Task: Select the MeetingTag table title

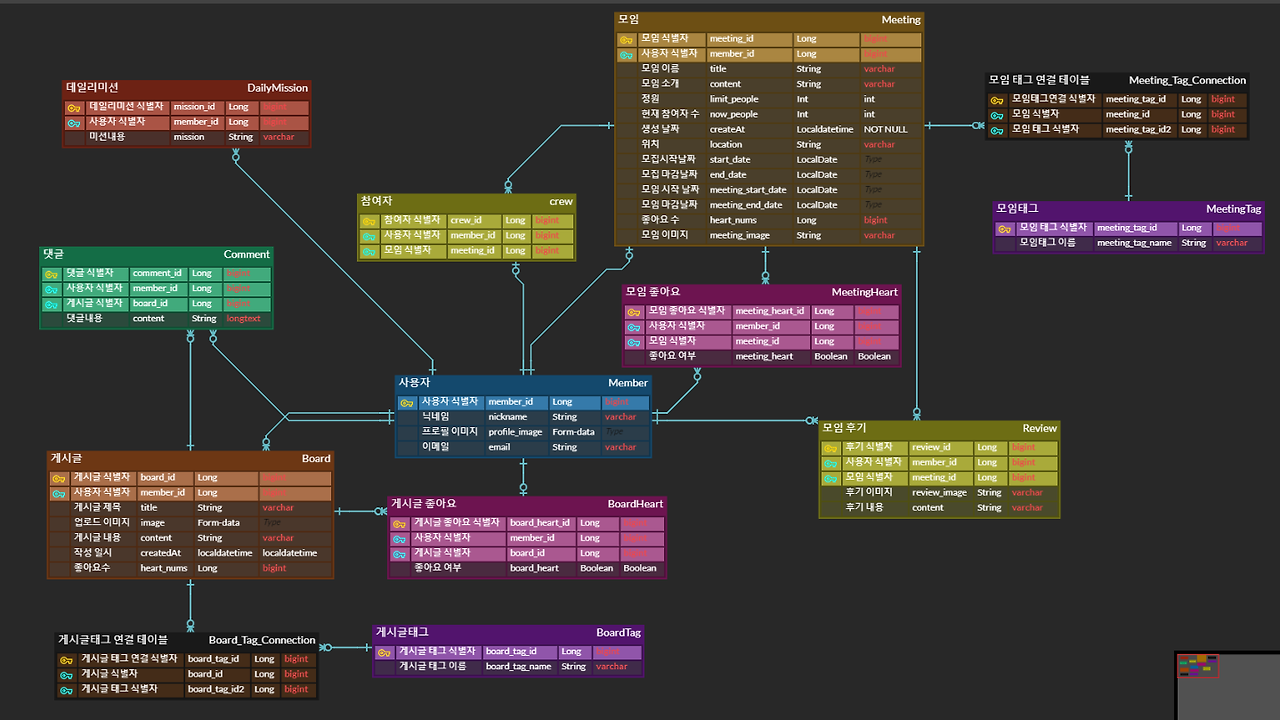Action: click(x=1233, y=210)
